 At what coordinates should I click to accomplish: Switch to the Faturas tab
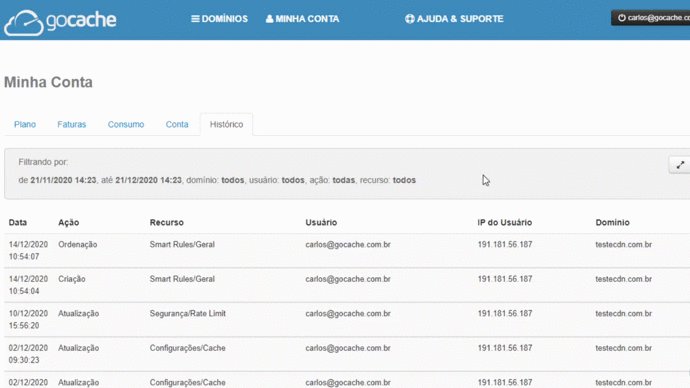[72, 124]
